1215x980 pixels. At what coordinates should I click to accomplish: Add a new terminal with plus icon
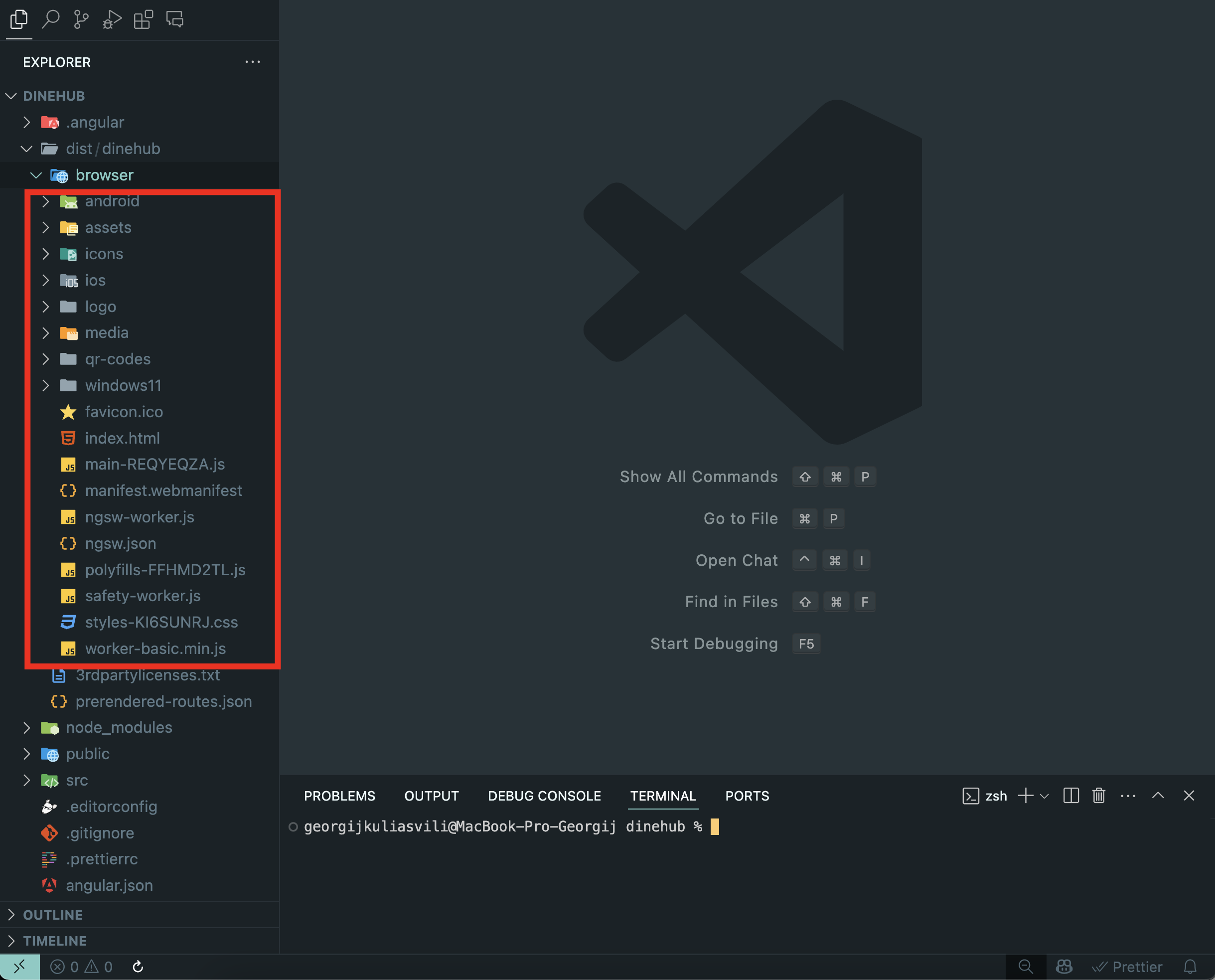click(x=1026, y=796)
